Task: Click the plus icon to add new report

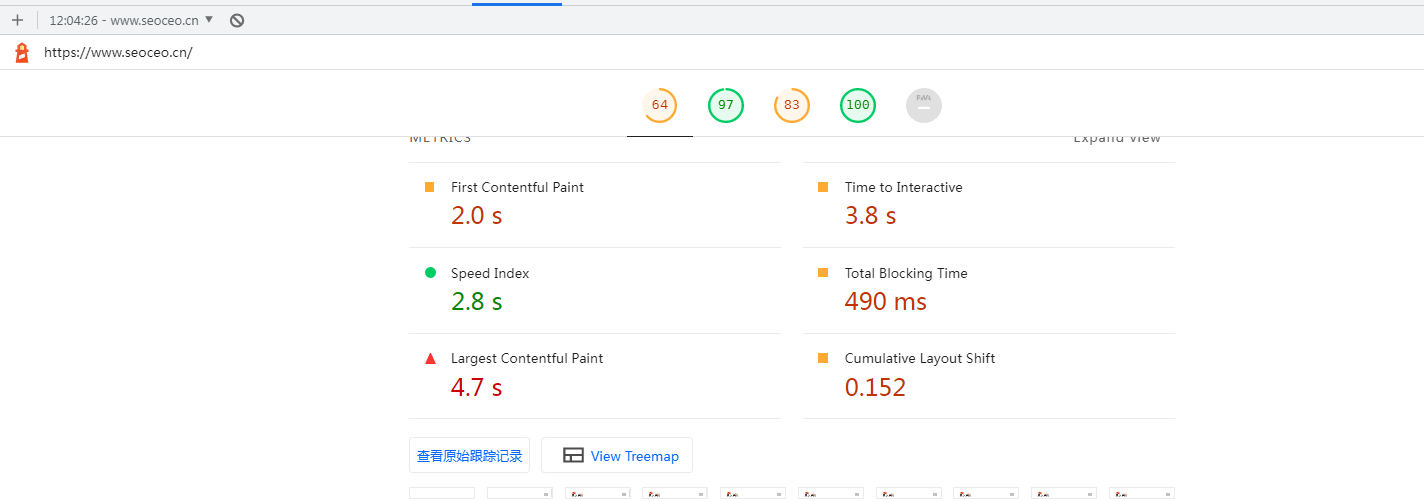Action: click(17, 20)
